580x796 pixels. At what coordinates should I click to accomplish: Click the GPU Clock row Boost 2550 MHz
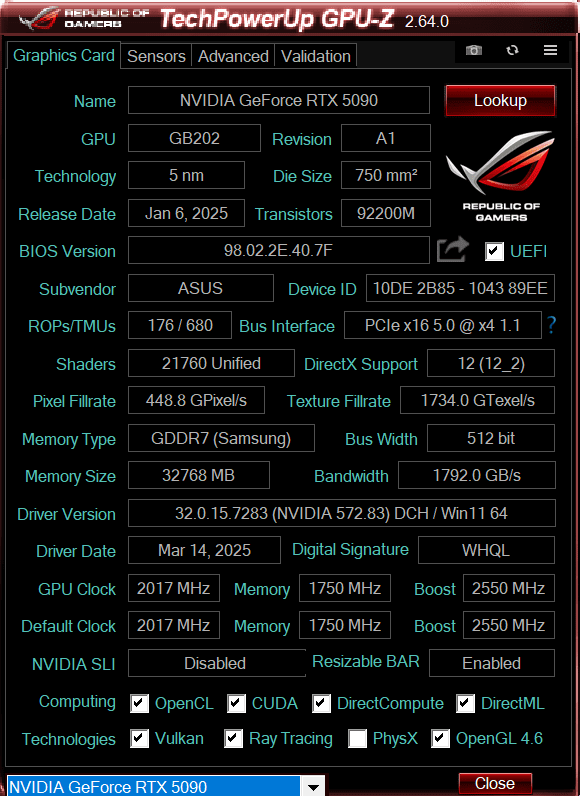(508, 588)
